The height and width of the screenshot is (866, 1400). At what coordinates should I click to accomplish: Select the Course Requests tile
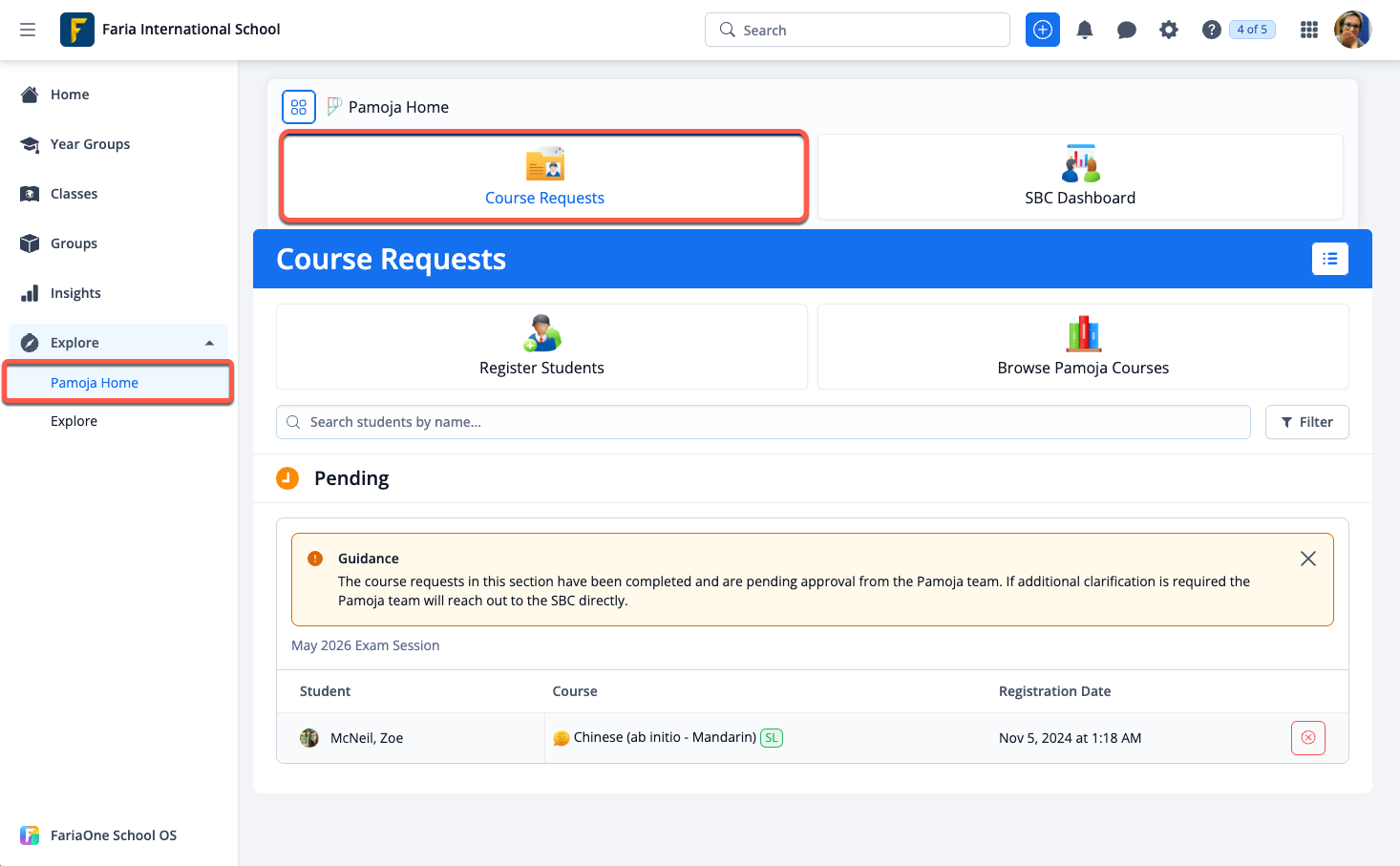pyautogui.click(x=544, y=178)
